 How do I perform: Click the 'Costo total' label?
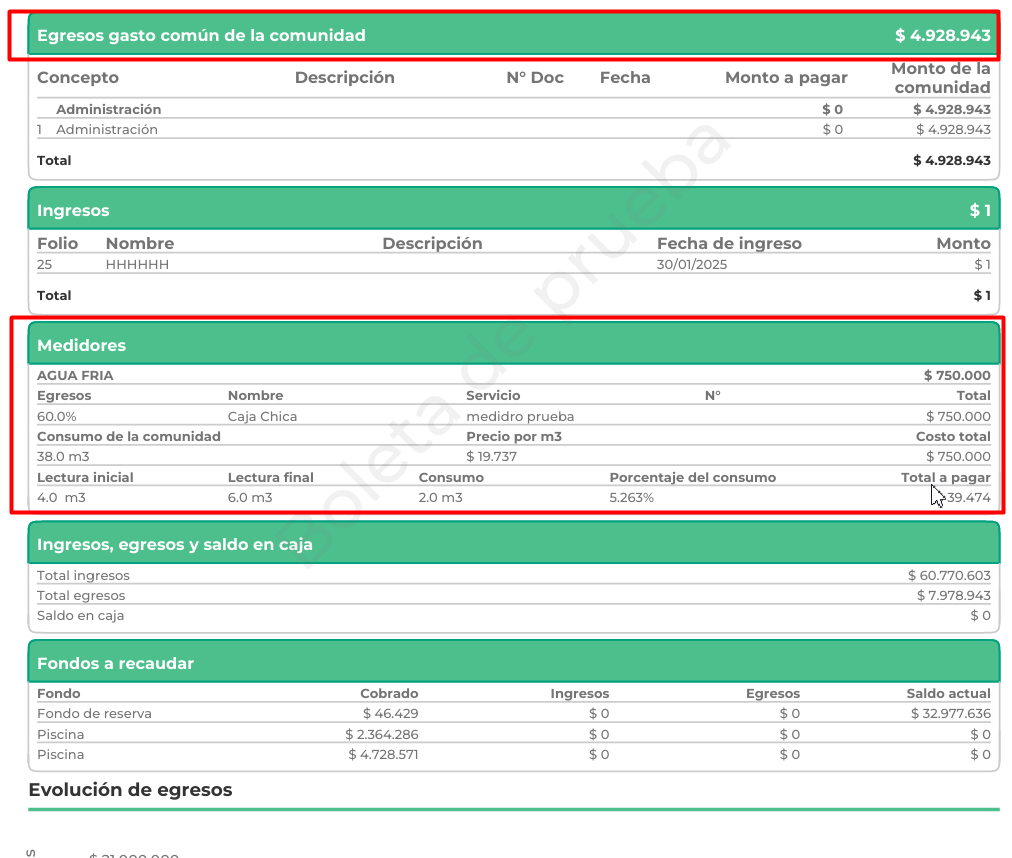tap(953, 437)
